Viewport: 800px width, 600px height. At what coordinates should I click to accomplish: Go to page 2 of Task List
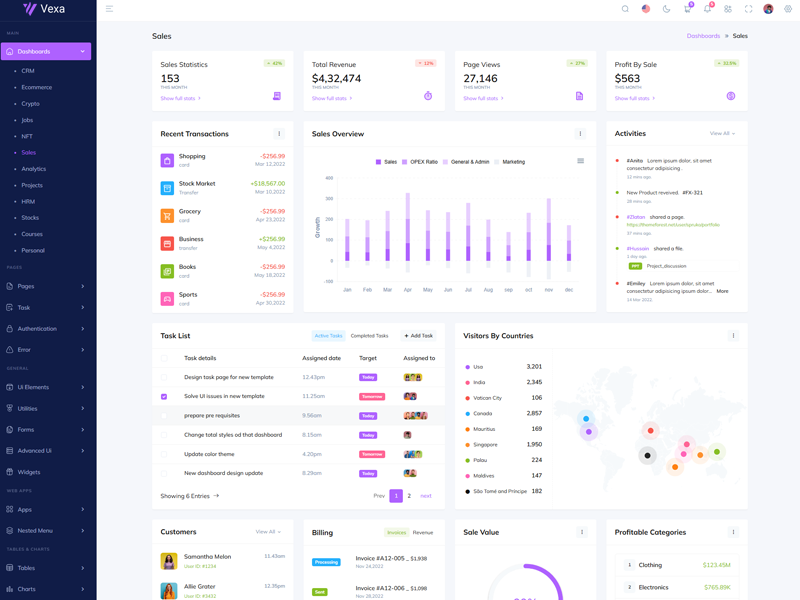409,496
